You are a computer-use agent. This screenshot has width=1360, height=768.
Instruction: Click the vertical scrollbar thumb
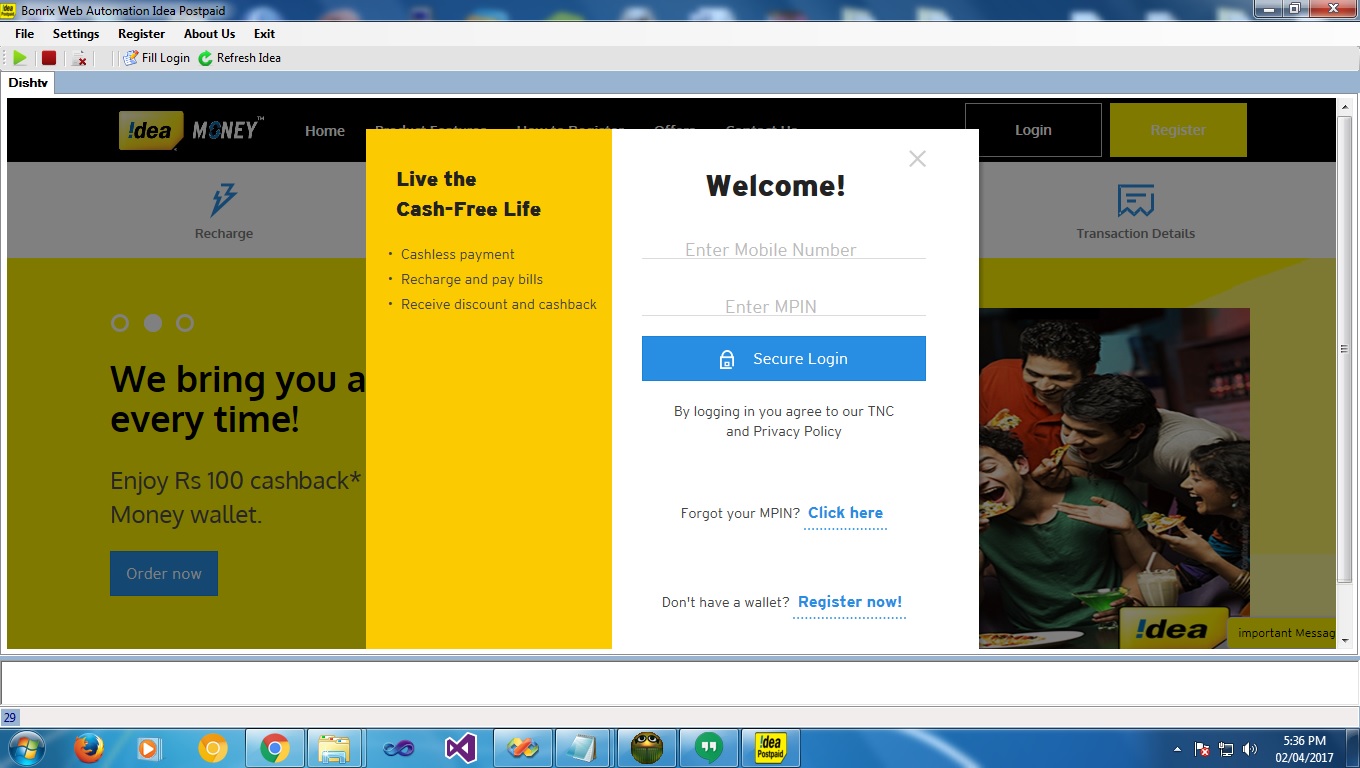click(1345, 349)
